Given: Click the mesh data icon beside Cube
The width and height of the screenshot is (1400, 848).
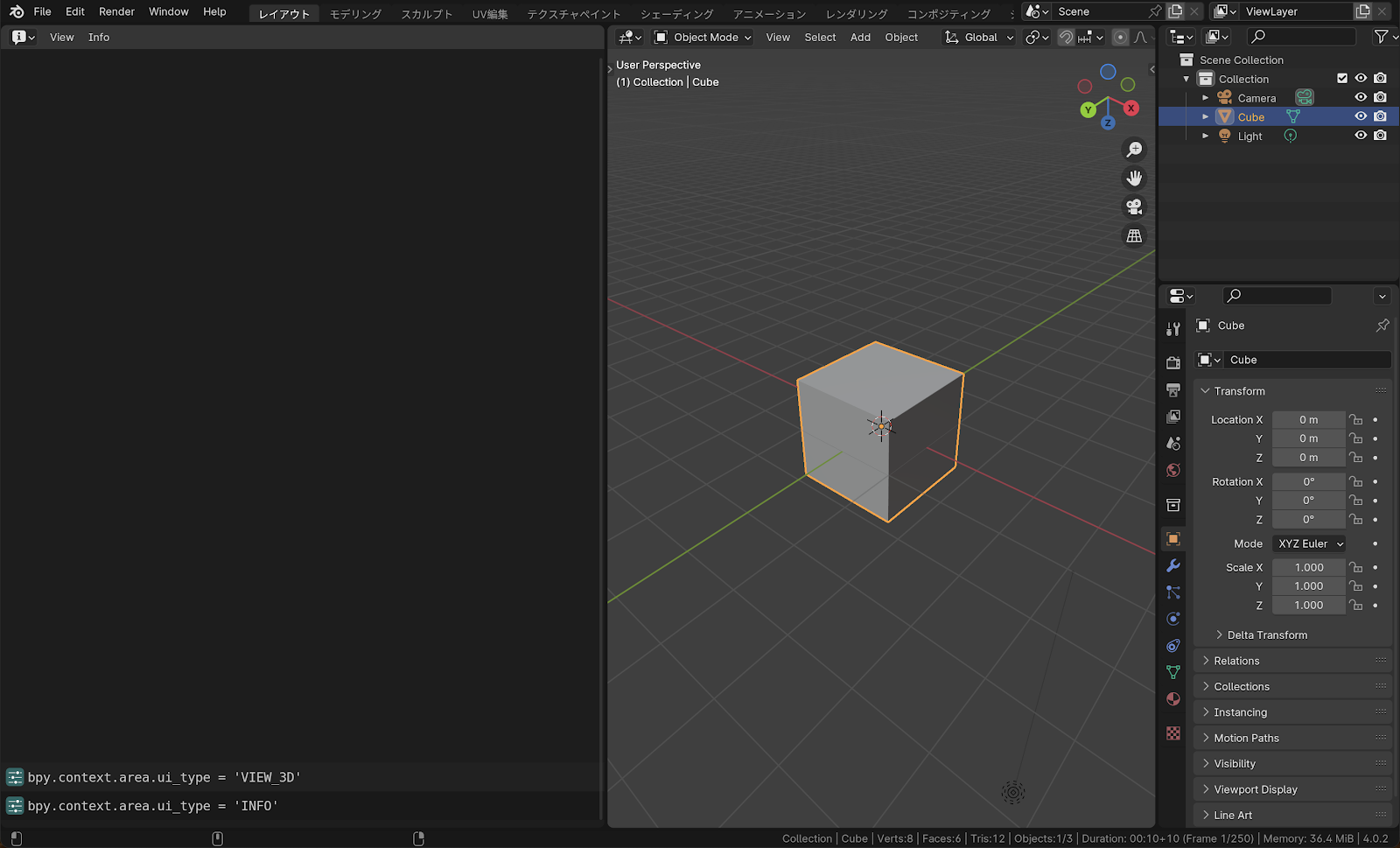Looking at the screenshot, I should point(1292,116).
